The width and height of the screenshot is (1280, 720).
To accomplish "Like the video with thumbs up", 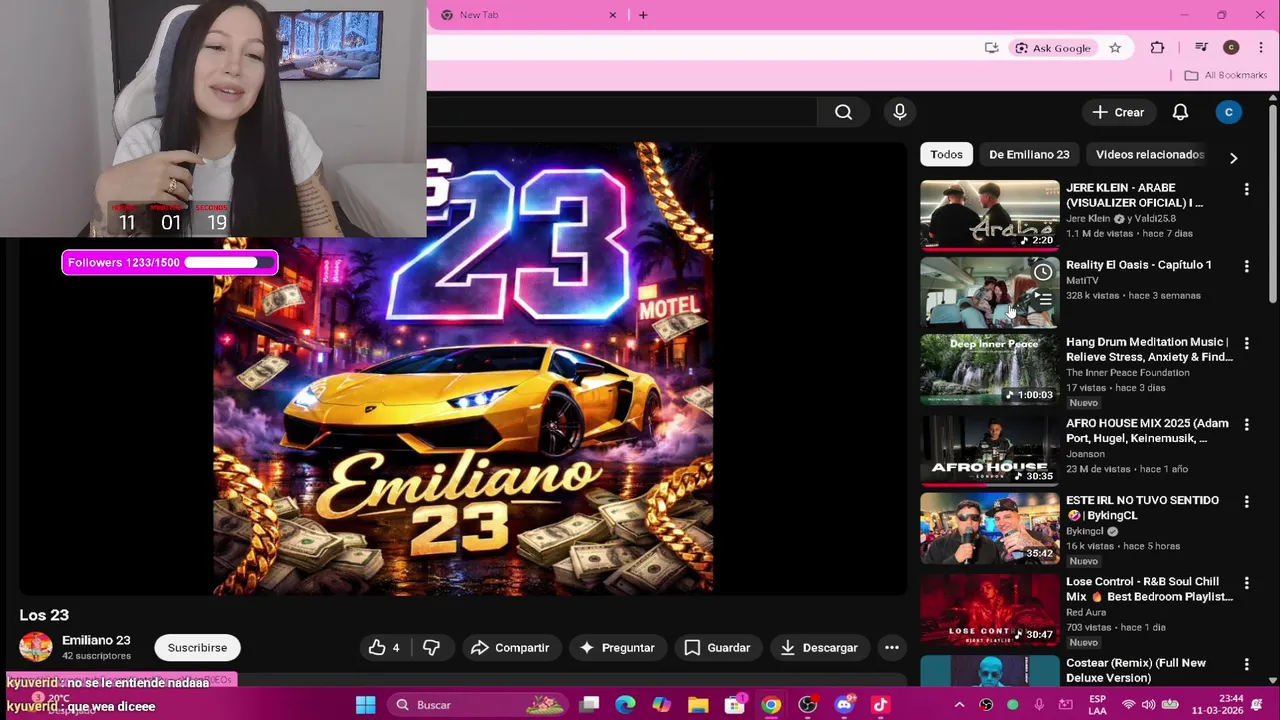I will click(385, 648).
